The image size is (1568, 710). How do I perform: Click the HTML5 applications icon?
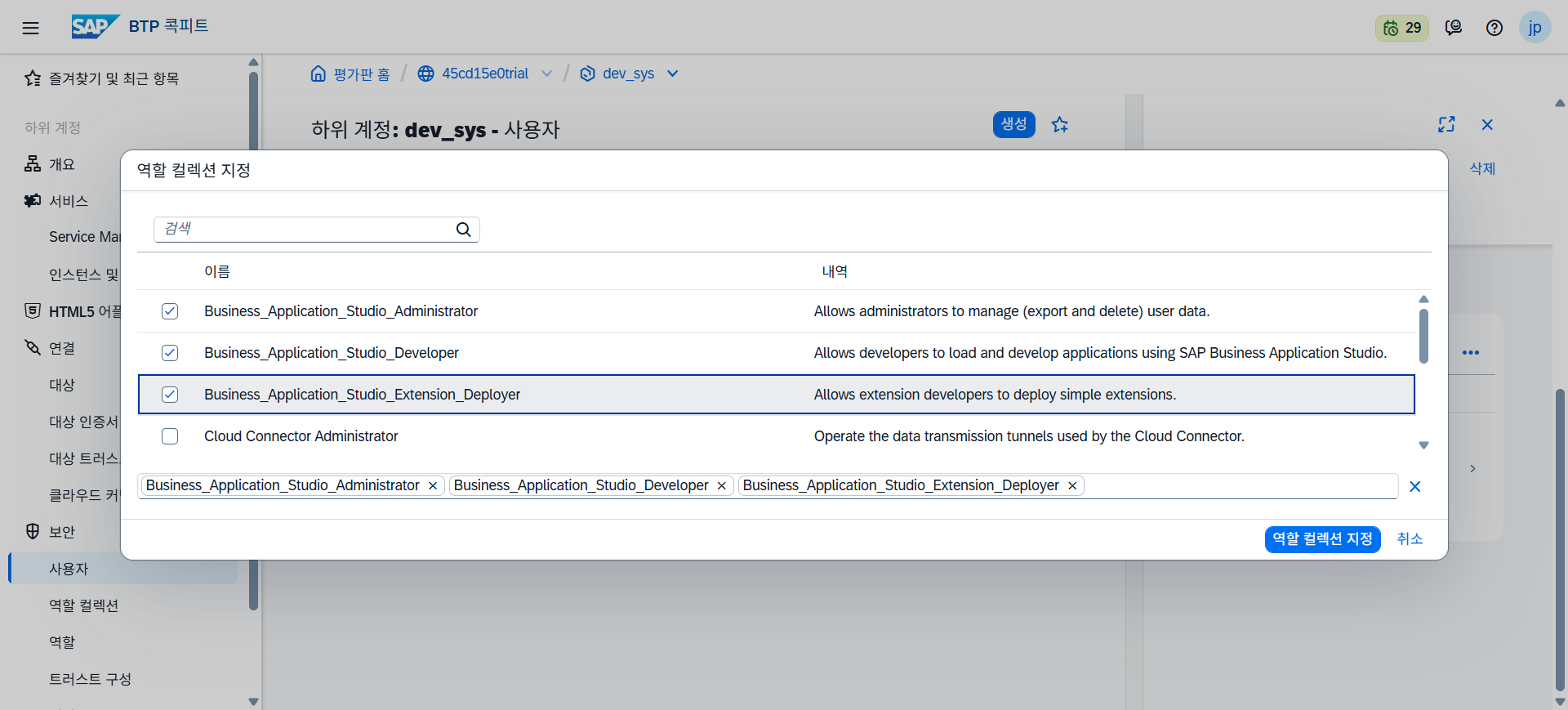click(33, 311)
